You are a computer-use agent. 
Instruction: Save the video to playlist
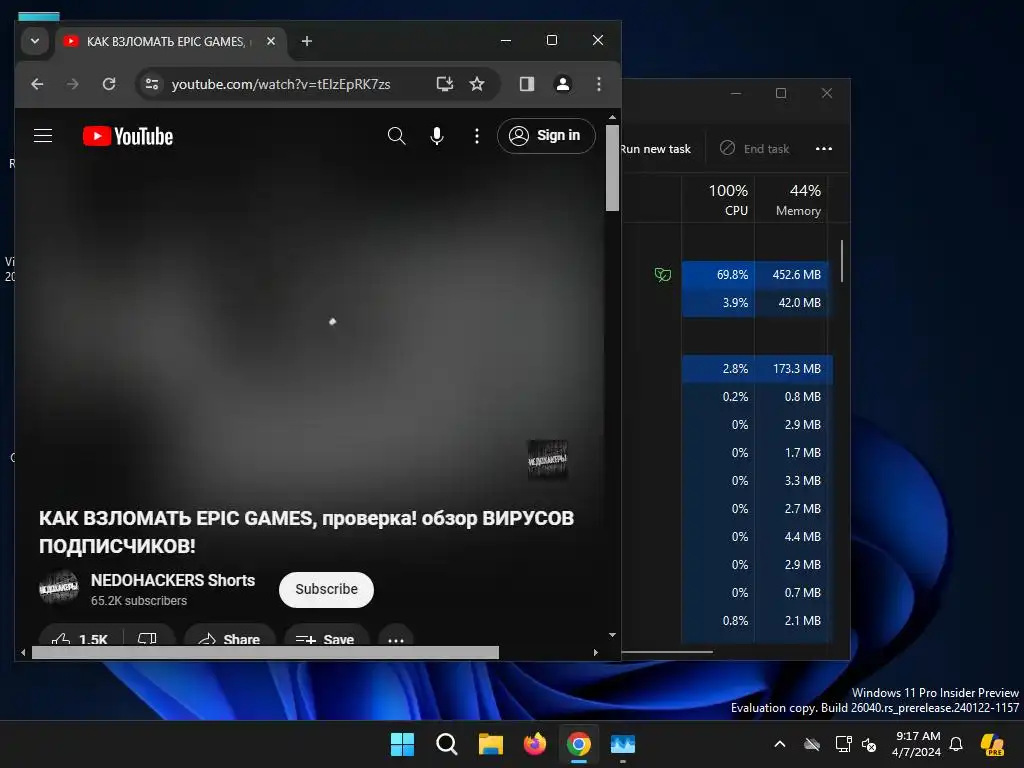click(325, 637)
